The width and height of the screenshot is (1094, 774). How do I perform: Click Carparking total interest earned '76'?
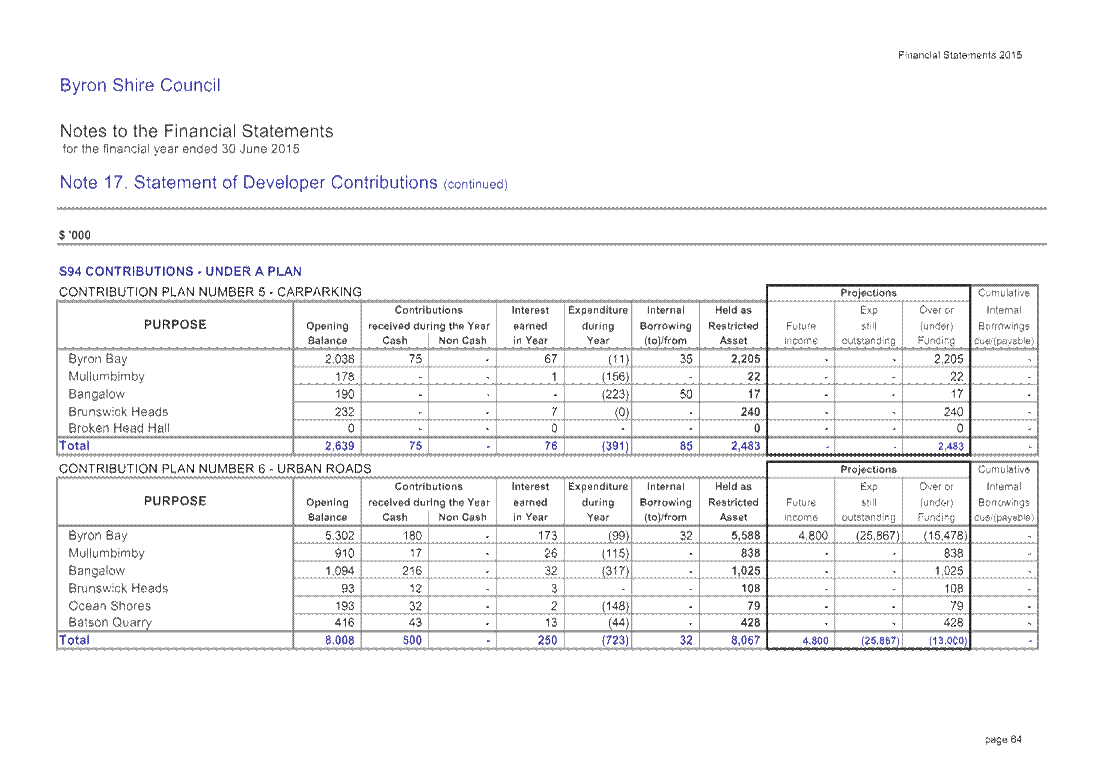(550, 446)
